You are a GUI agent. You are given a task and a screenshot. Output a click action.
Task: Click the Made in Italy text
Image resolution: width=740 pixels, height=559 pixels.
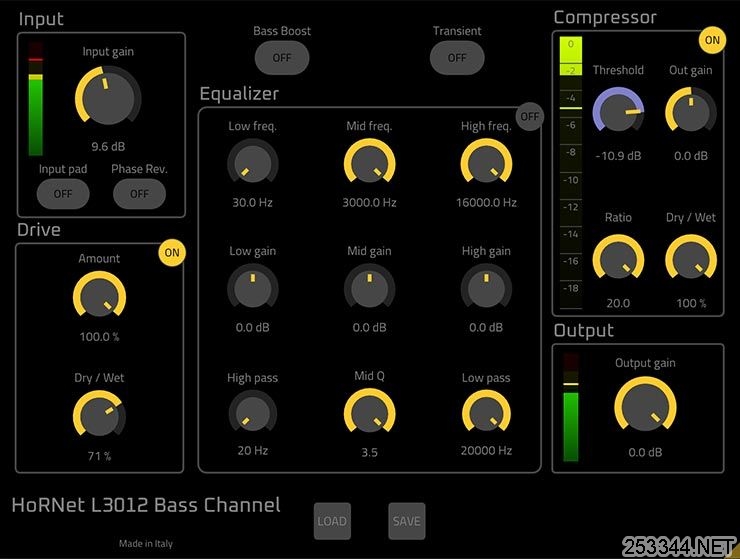point(146,544)
